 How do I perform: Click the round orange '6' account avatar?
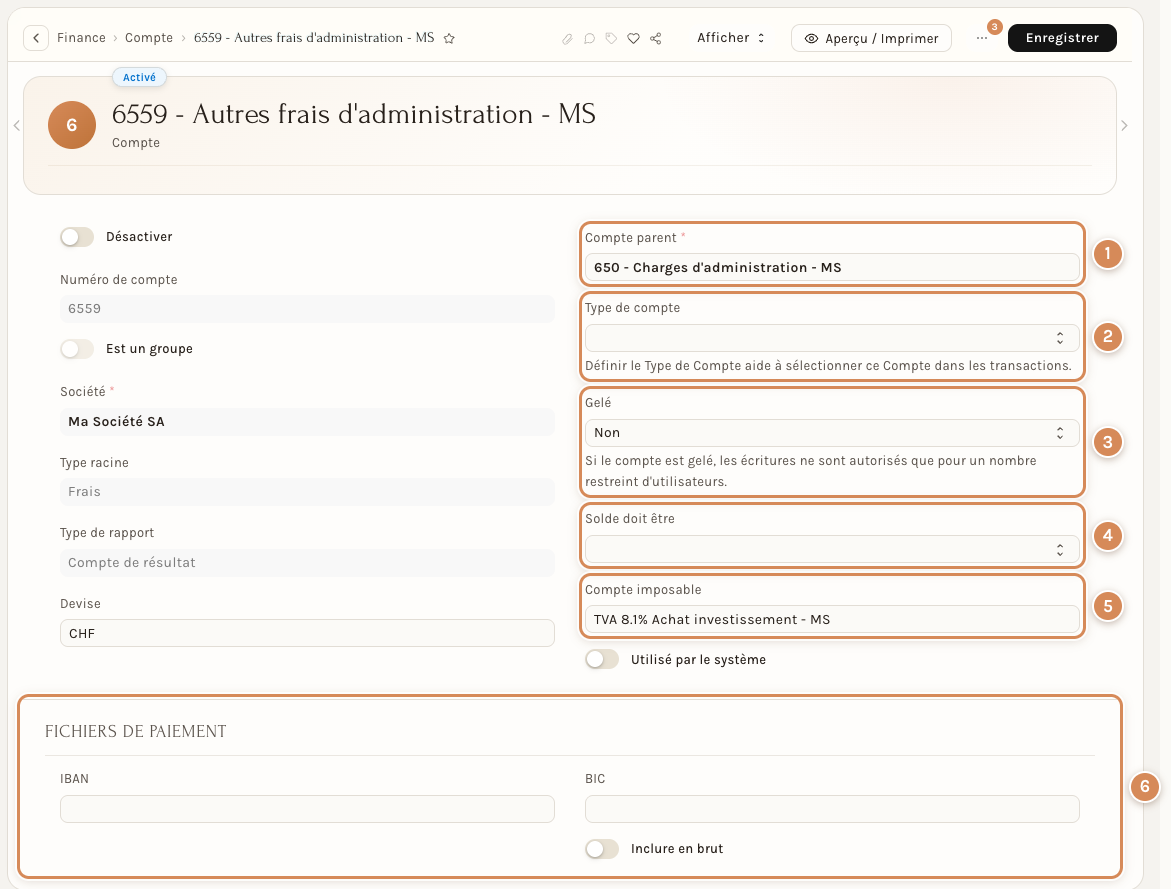72,125
